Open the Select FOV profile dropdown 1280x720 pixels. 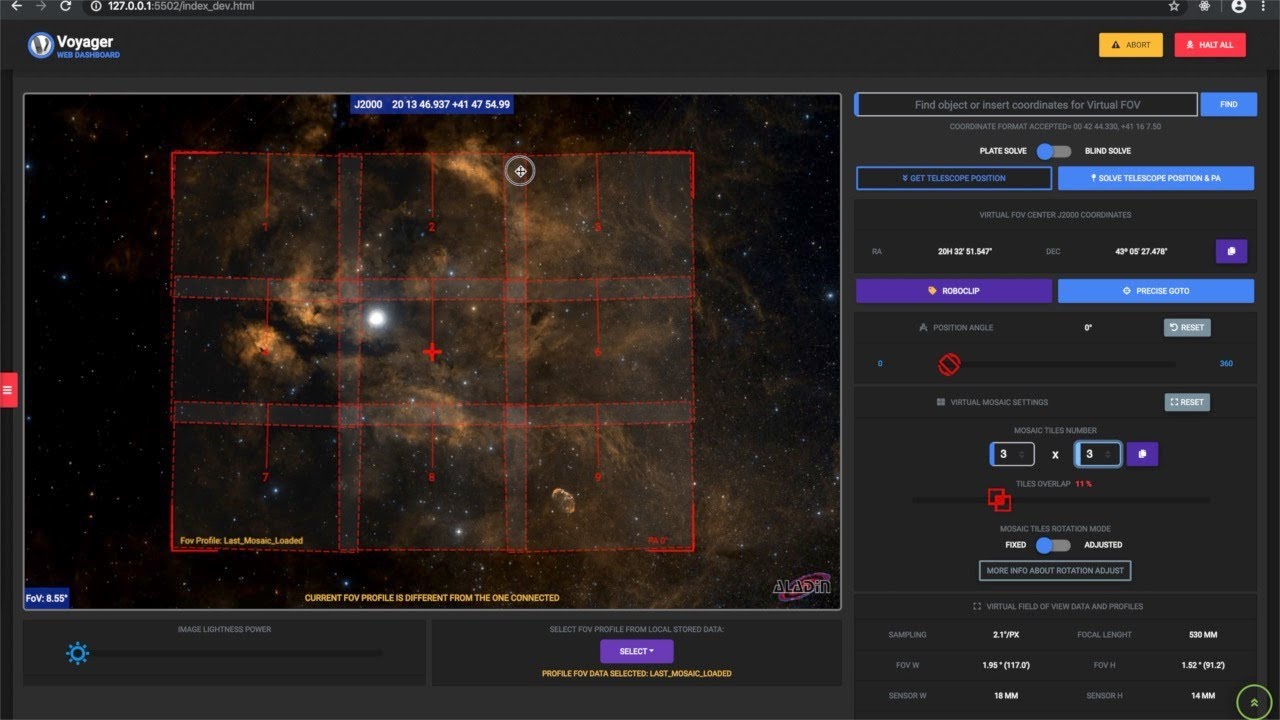(637, 651)
